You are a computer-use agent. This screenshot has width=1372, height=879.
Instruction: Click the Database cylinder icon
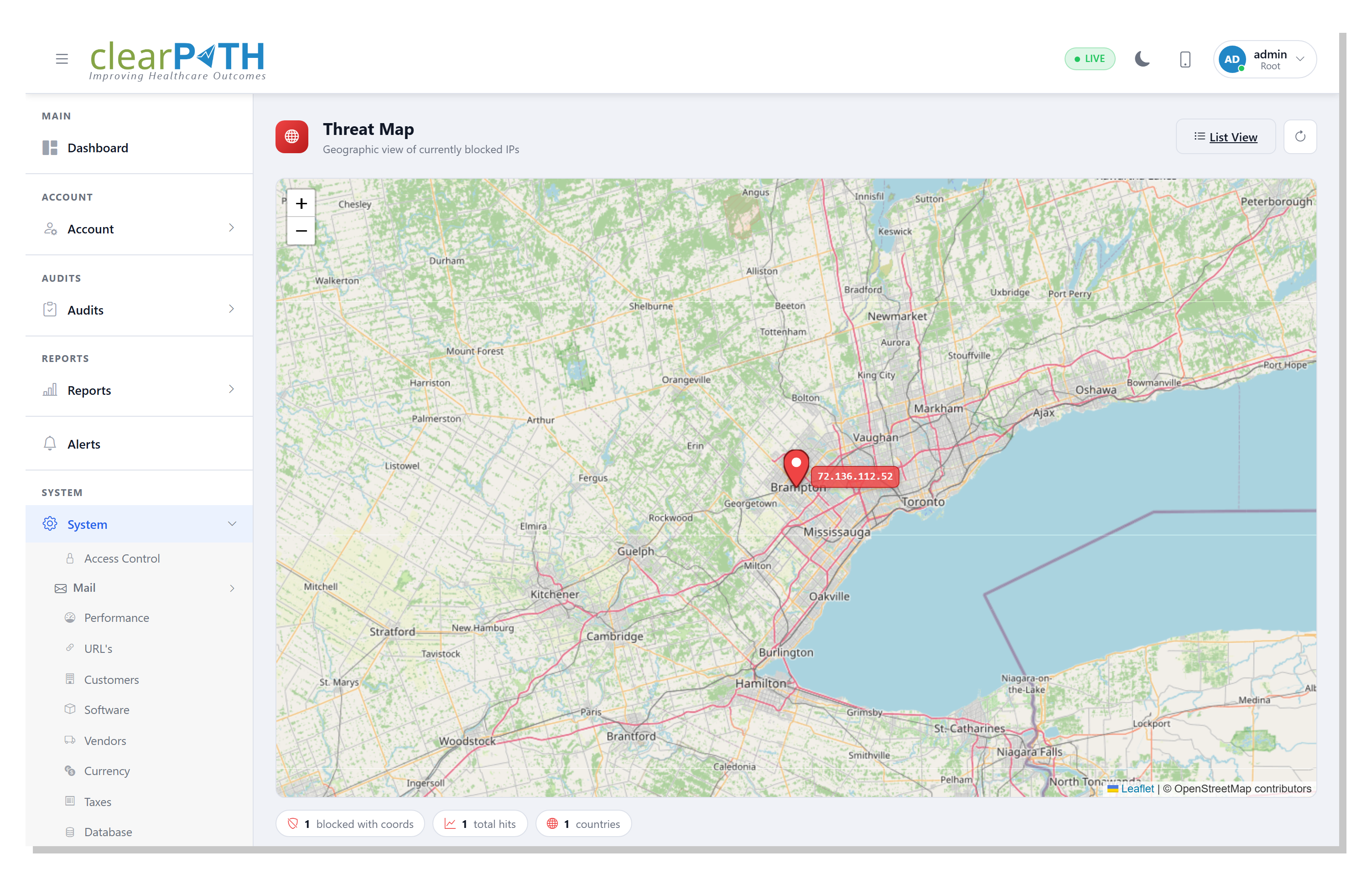[70, 832]
